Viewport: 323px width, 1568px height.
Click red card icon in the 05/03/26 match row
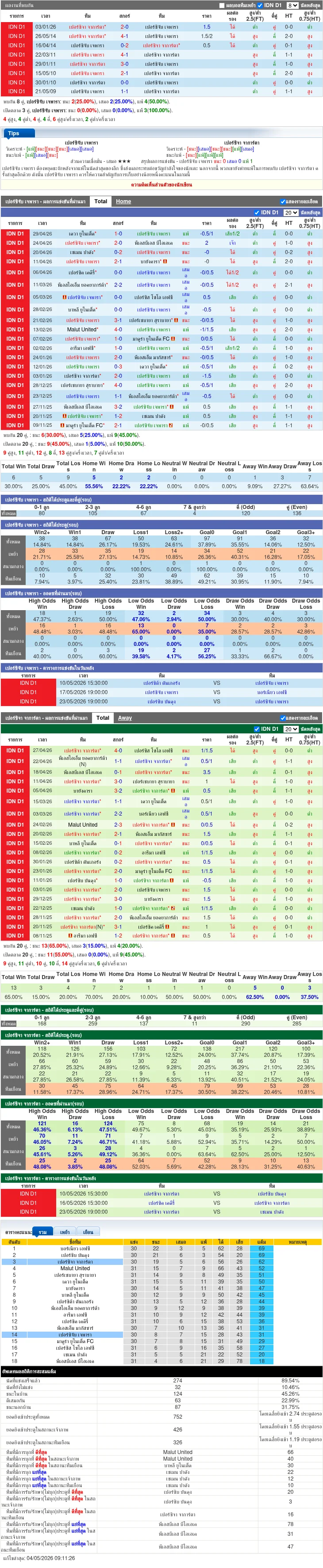click(65, 298)
